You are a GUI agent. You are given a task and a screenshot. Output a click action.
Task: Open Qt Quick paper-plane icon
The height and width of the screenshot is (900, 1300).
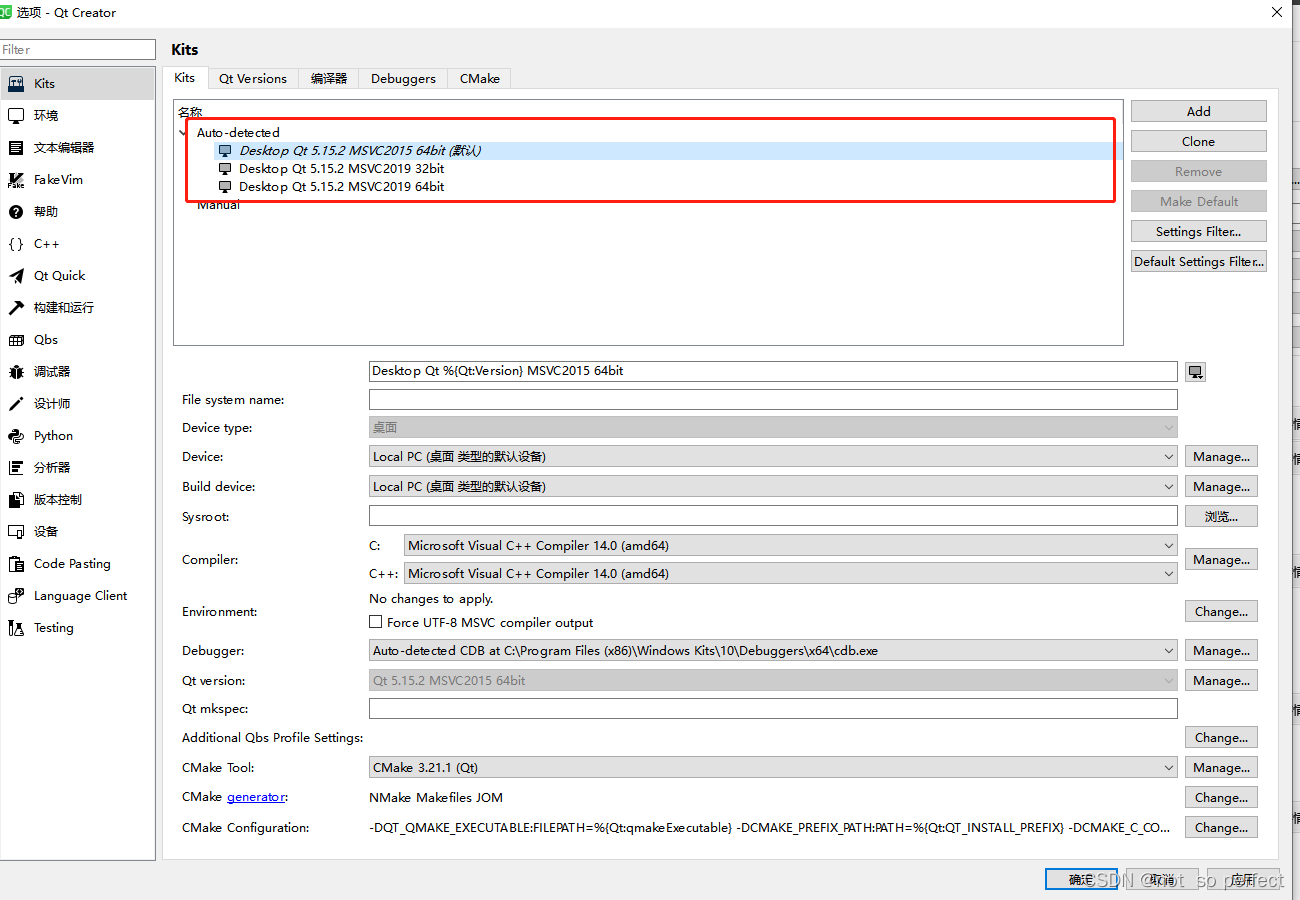coord(15,275)
